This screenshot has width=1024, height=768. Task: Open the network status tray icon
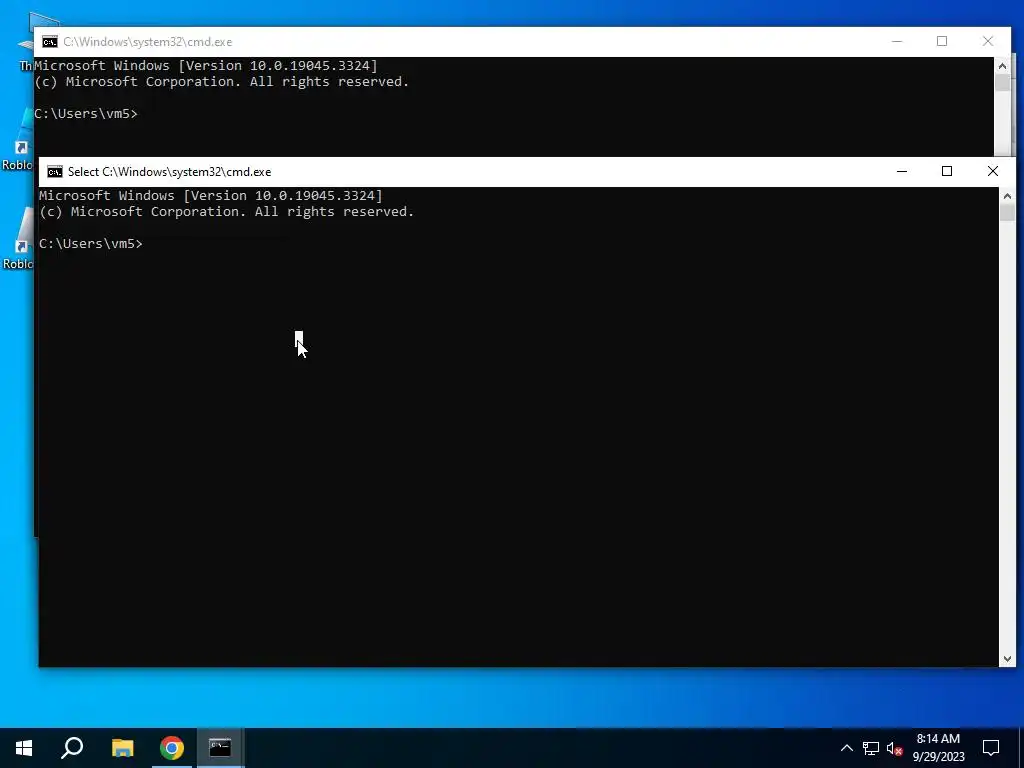coord(871,748)
